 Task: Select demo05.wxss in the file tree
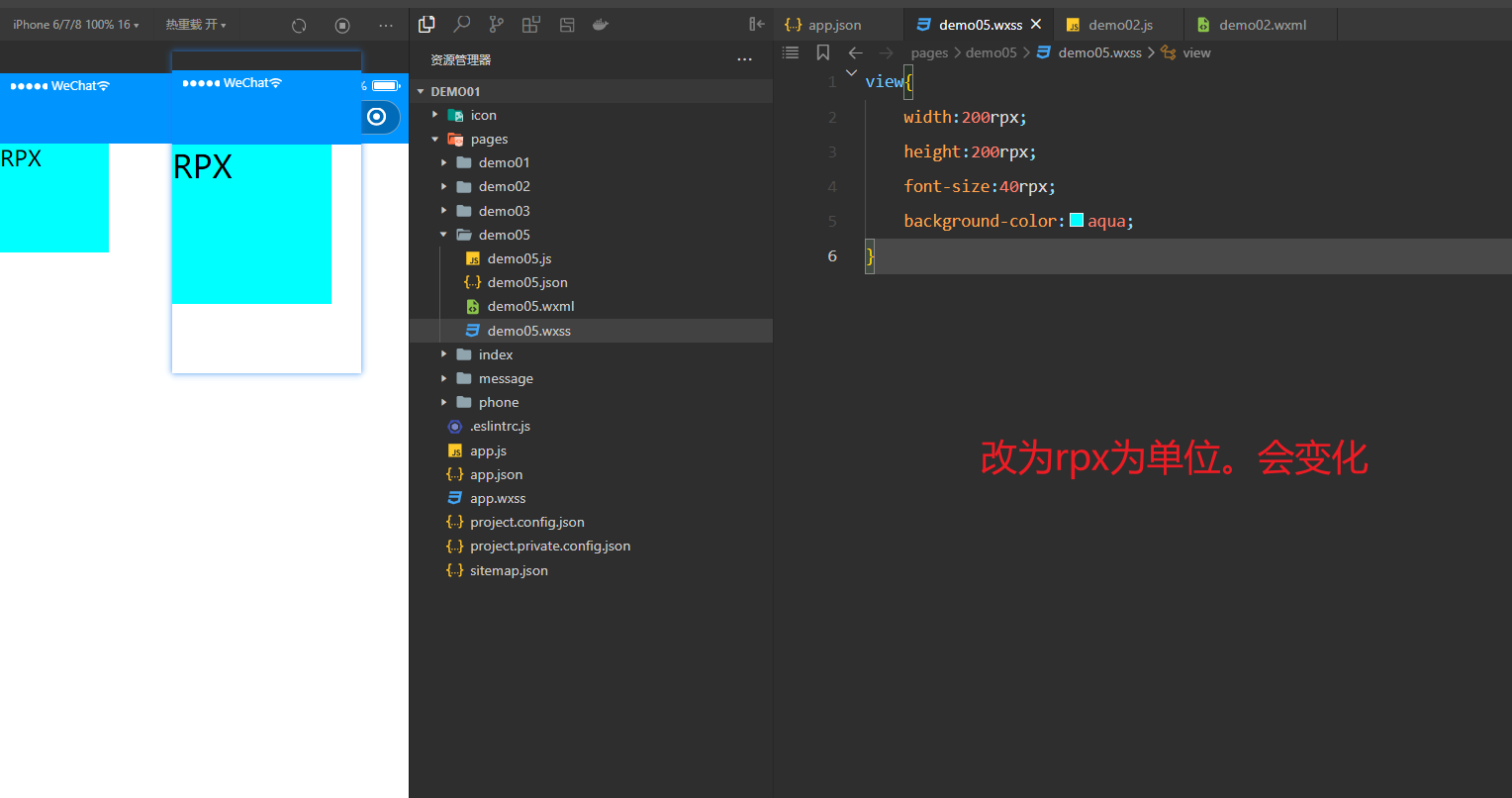(x=591, y=331)
